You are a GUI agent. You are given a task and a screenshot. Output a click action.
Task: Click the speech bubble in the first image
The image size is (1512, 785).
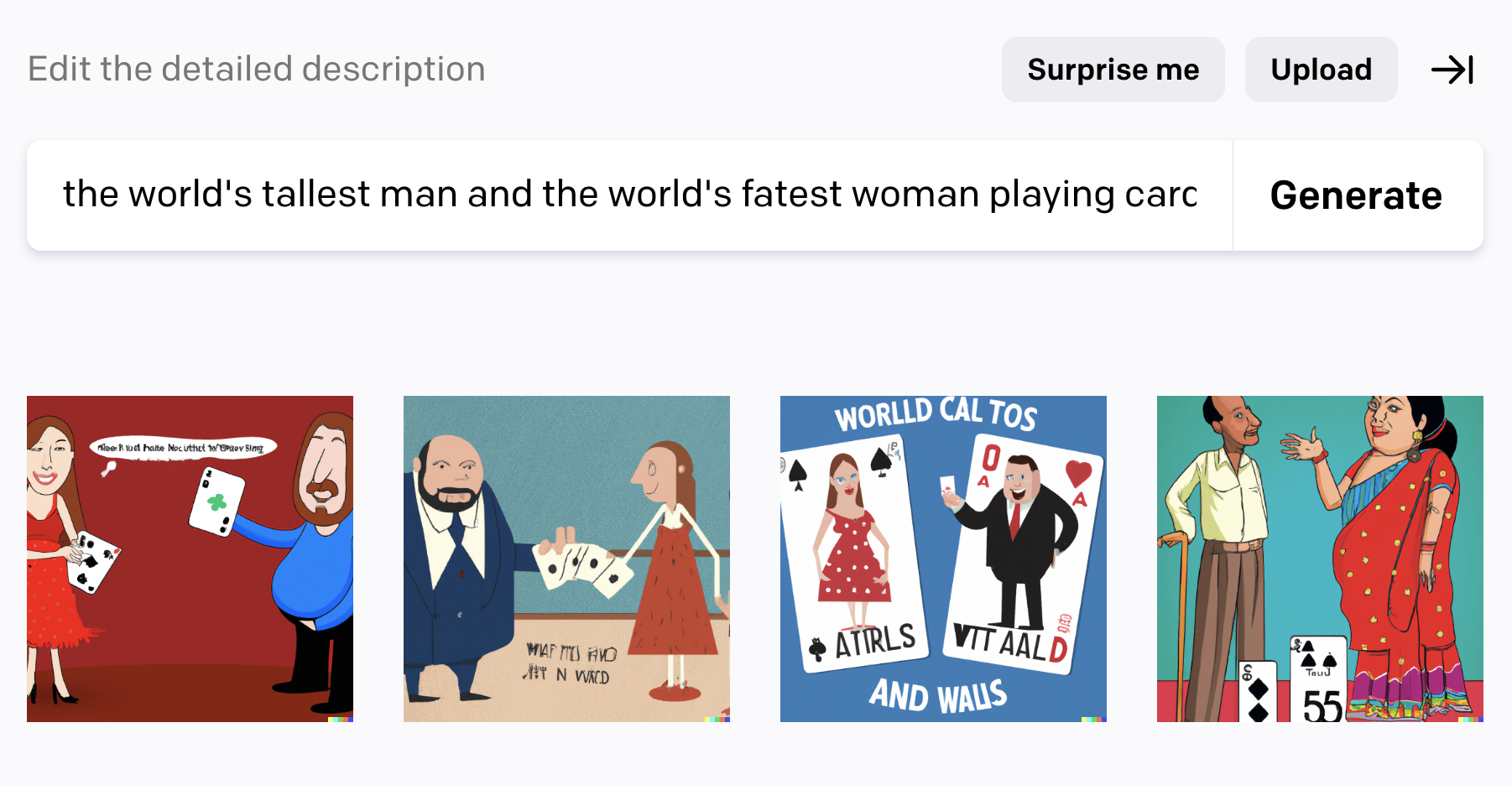(x=182, y=448)
